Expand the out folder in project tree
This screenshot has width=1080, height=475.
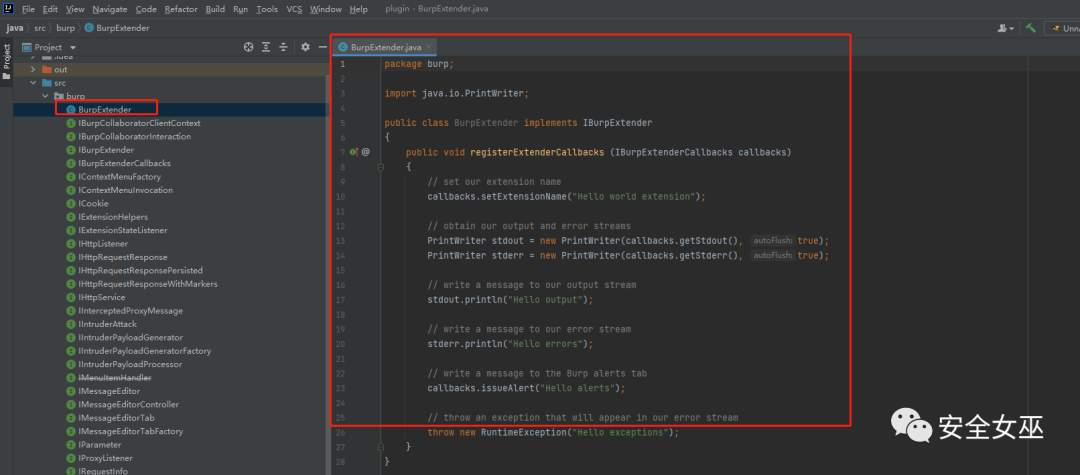click(33, 70)
